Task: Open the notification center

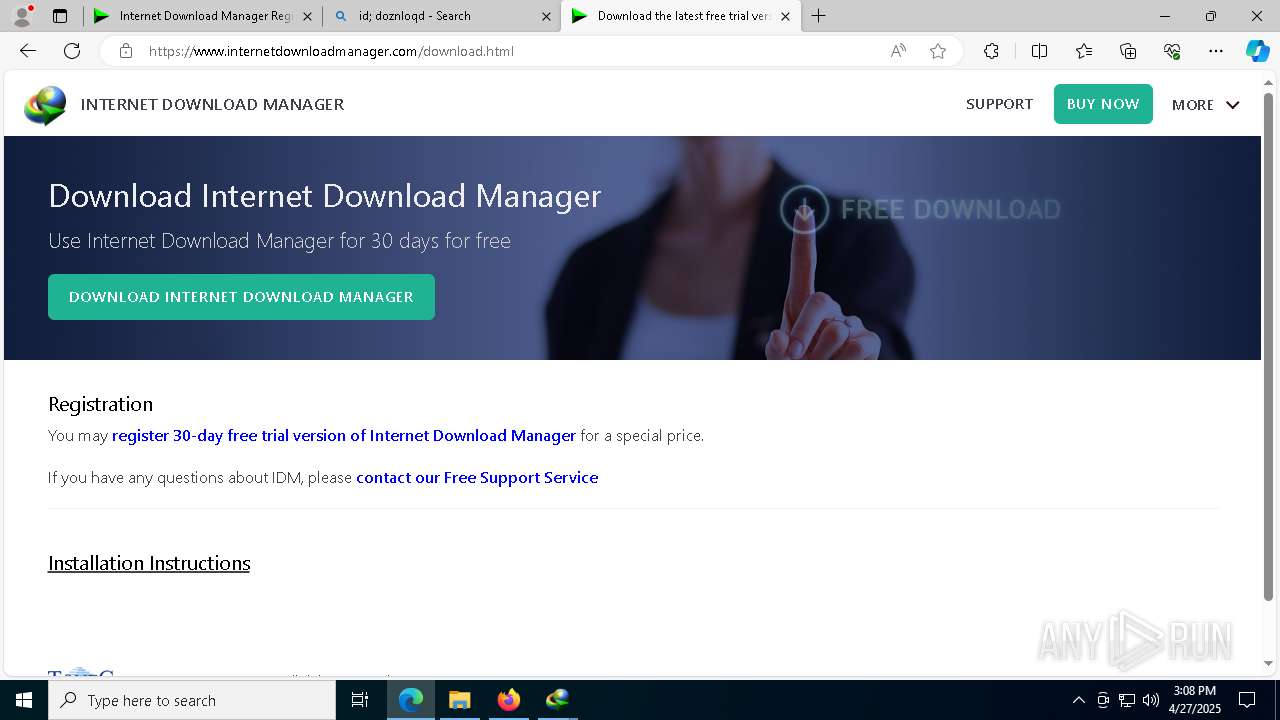Action: tap(1247, 700)
